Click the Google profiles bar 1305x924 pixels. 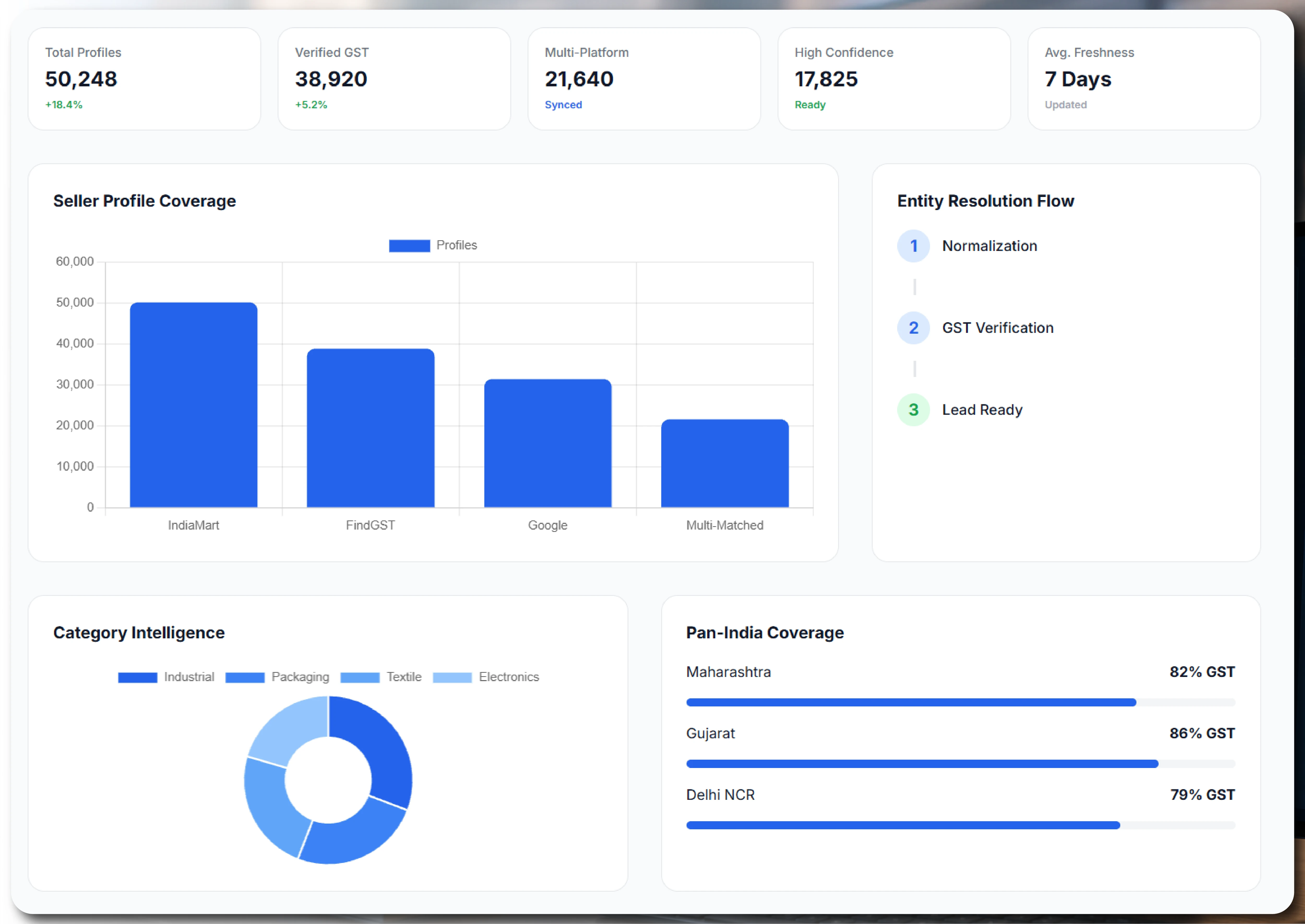[x=547, y=443]
